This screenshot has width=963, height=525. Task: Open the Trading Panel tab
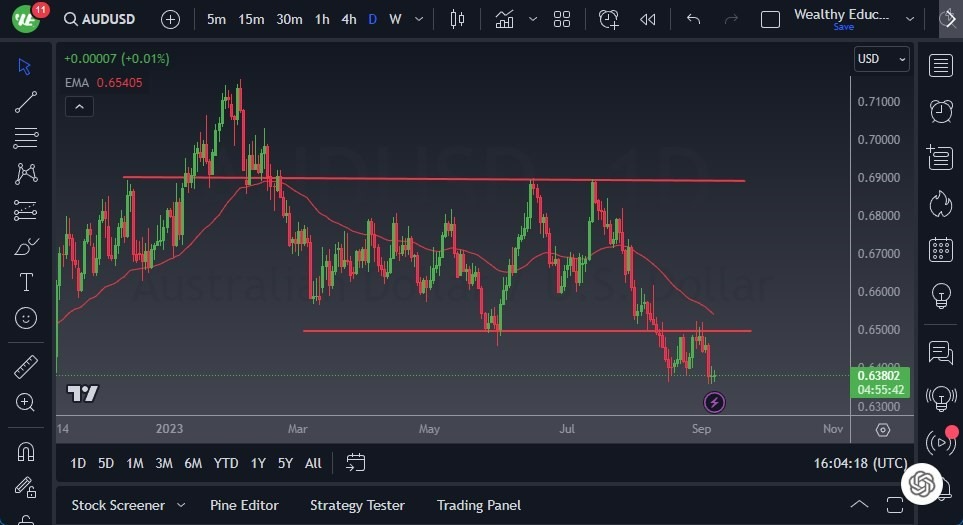[478, 505]
